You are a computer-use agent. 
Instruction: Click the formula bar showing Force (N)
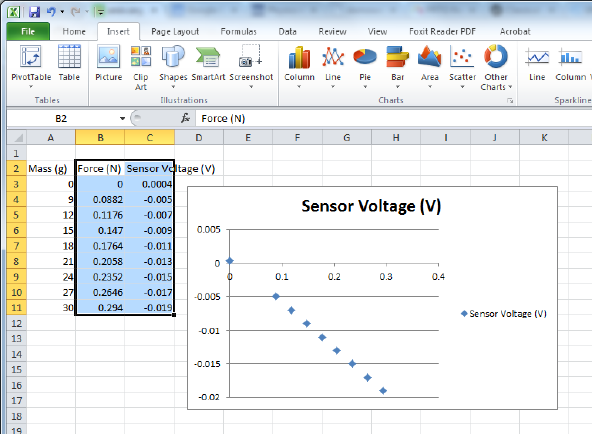393,119
